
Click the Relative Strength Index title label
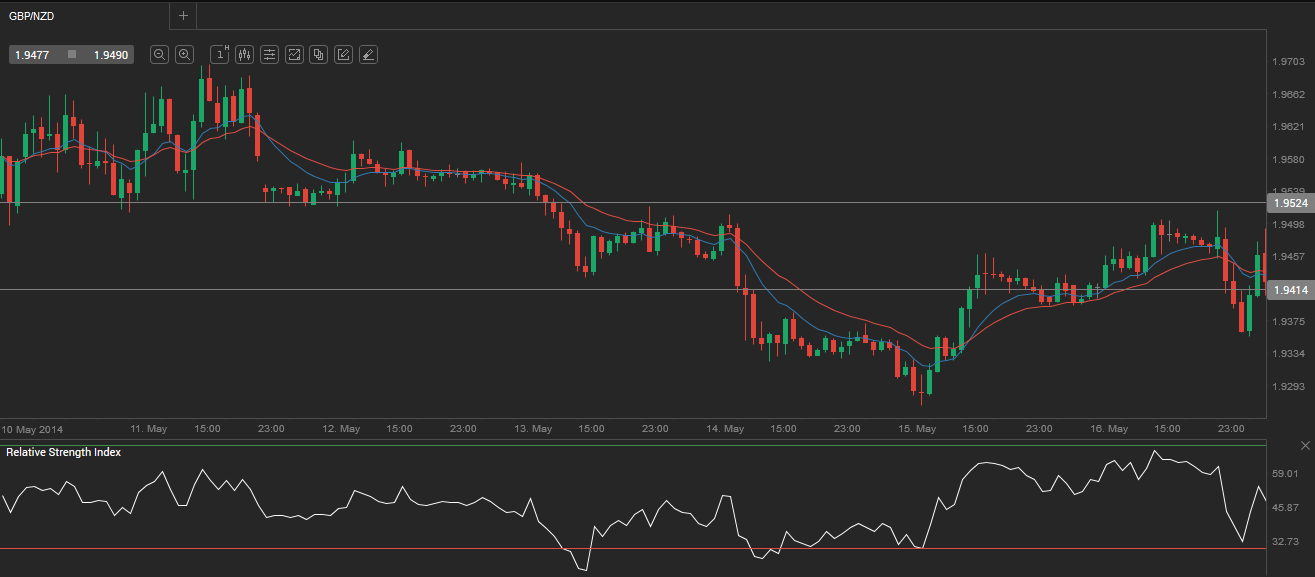click(x=64, y=453)
